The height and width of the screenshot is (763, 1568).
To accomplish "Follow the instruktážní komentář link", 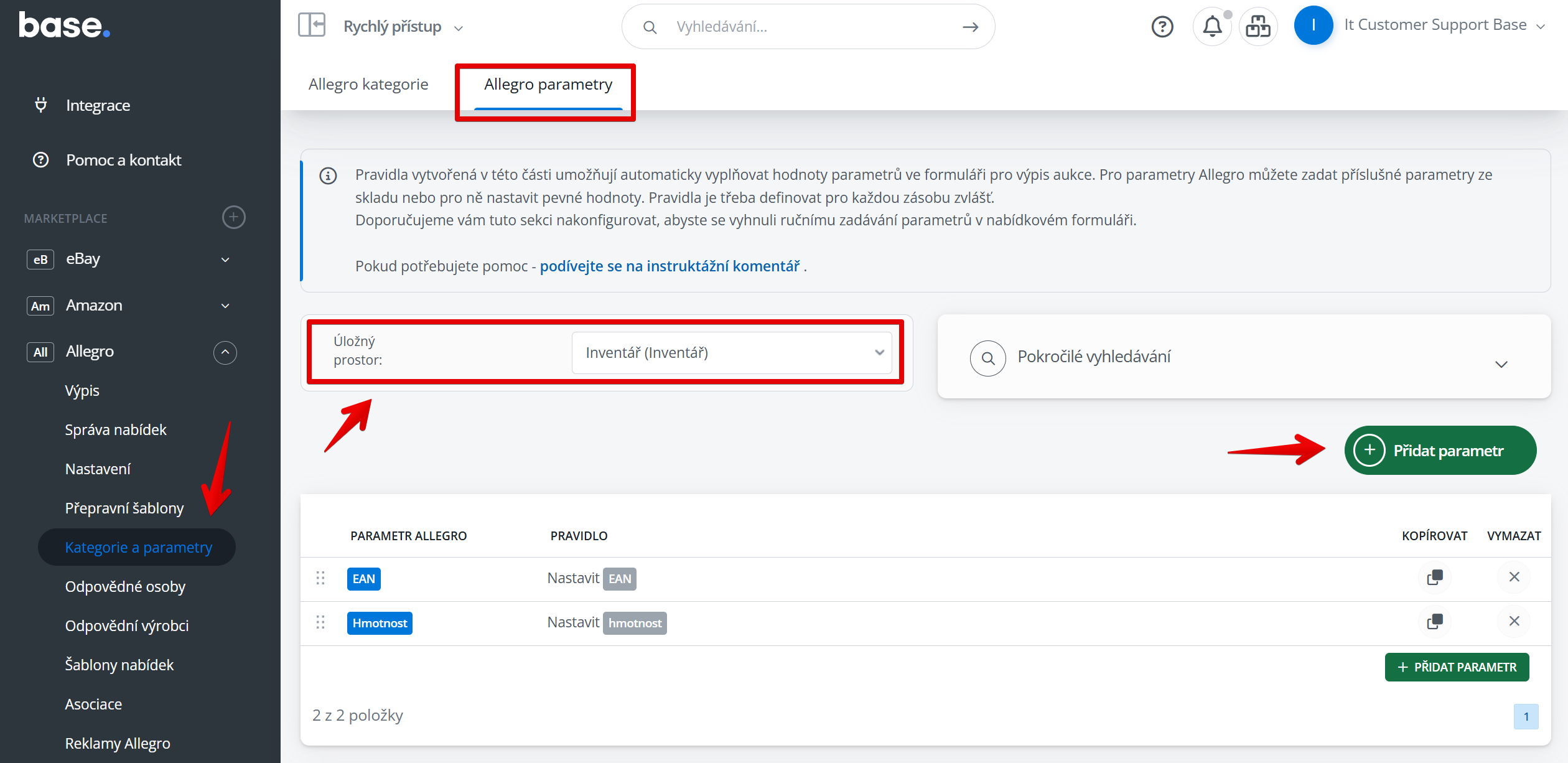I will (670, 266).
